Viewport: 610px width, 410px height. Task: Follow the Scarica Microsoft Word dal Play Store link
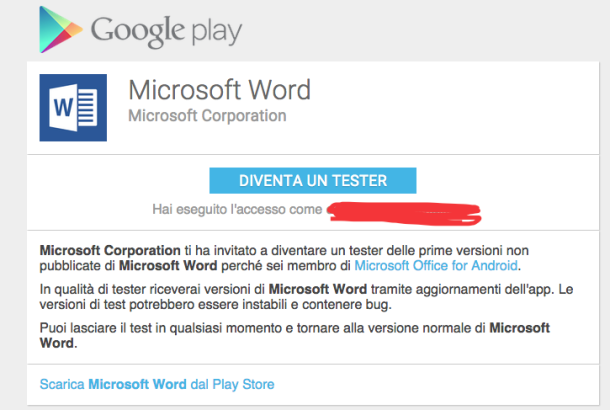(x=156, y=384)
